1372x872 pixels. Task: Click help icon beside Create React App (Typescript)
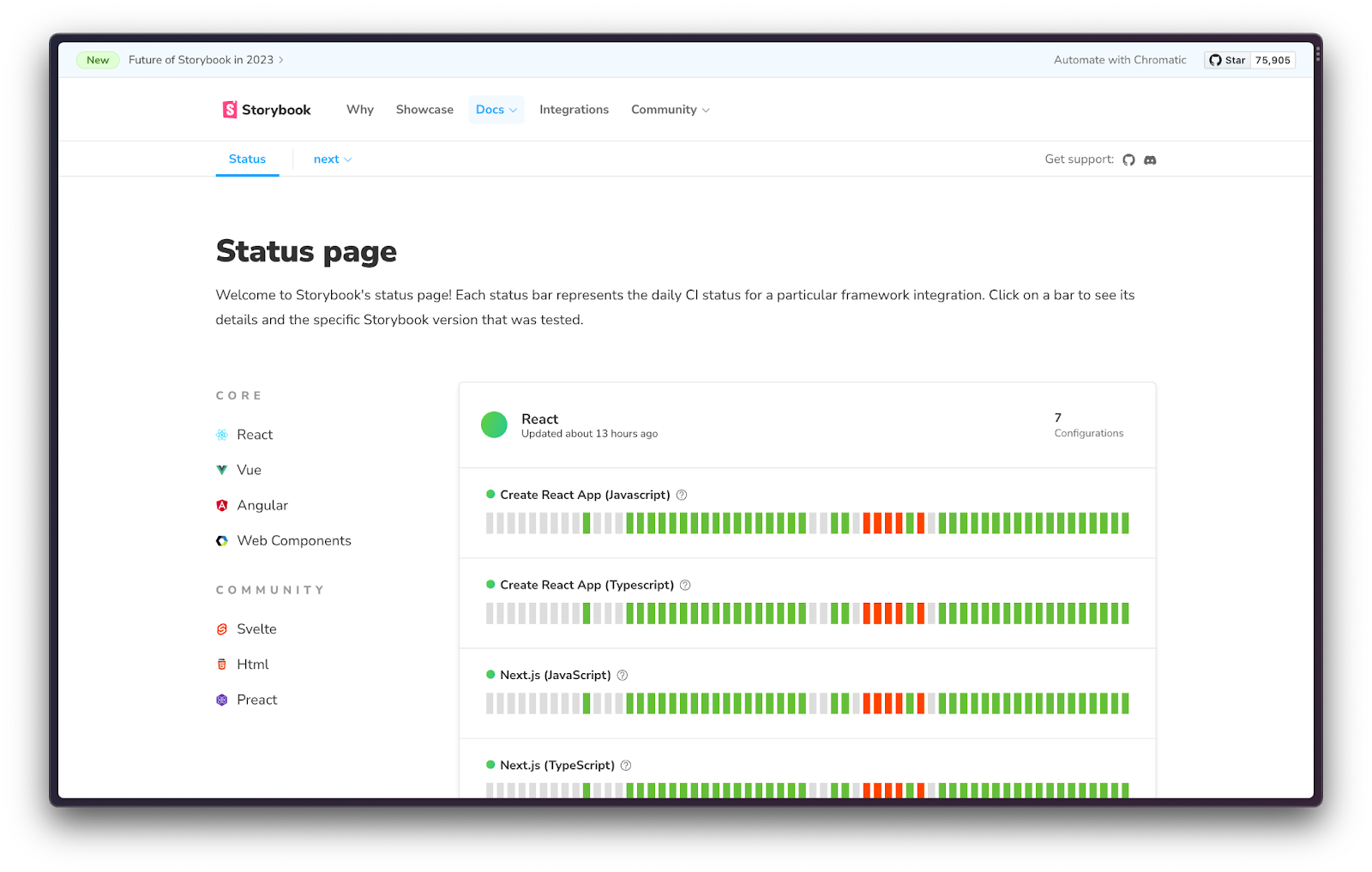[685, 585]
